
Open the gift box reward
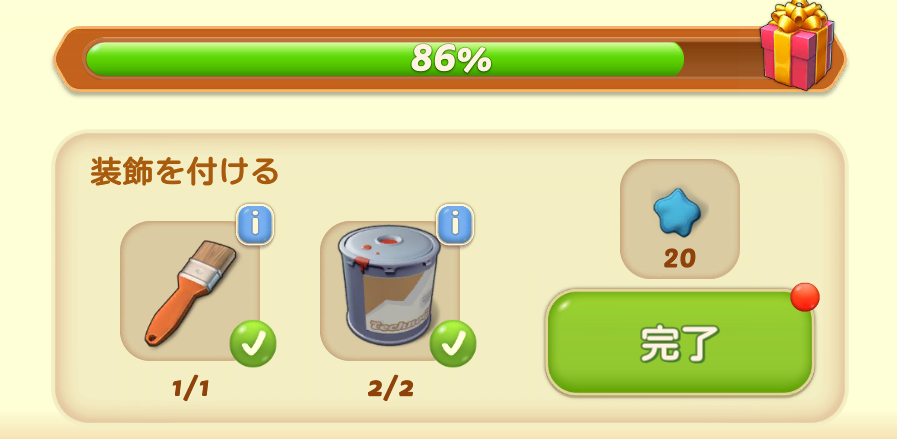point(797,45)
